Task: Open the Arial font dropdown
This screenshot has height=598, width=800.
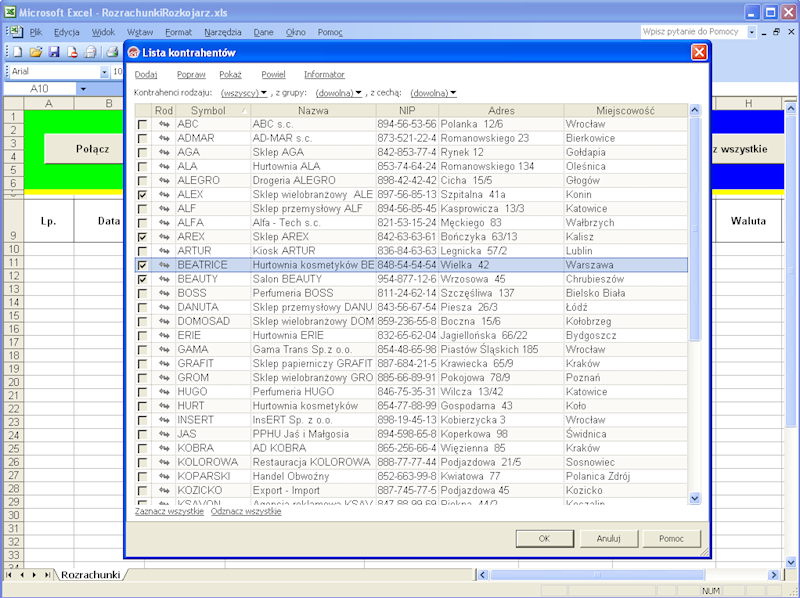Action: click(x=106, y=71)
